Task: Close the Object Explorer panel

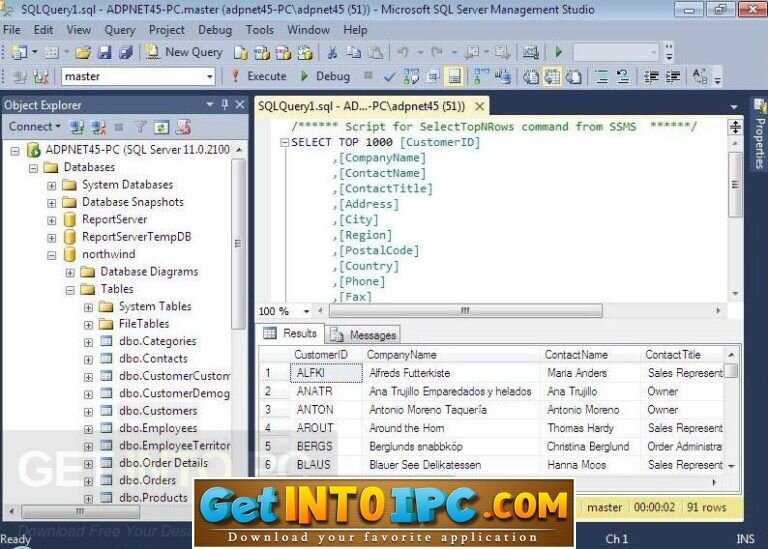Action: [x=240, y=104]
